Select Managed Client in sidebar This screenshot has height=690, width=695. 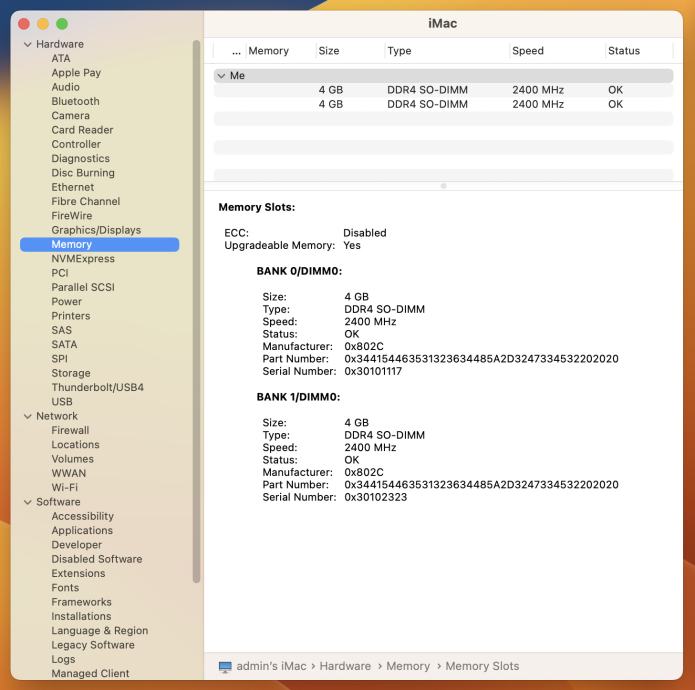[x=90, y=674]
